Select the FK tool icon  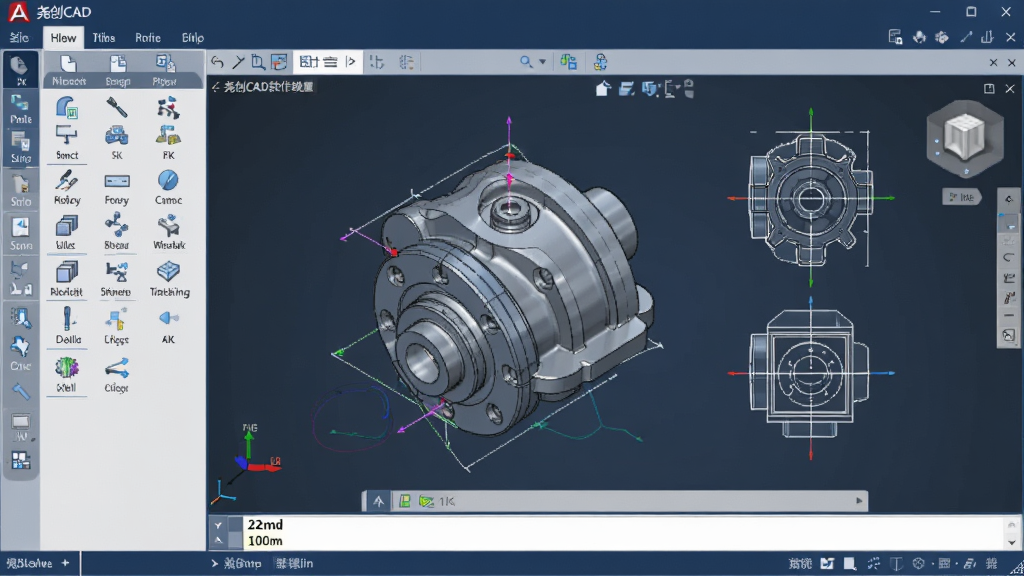click(168, 136)
